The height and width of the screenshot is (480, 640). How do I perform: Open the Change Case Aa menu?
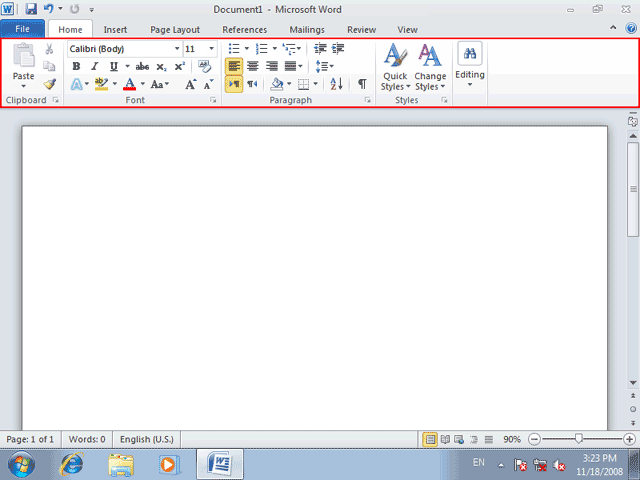pos(159,84)
